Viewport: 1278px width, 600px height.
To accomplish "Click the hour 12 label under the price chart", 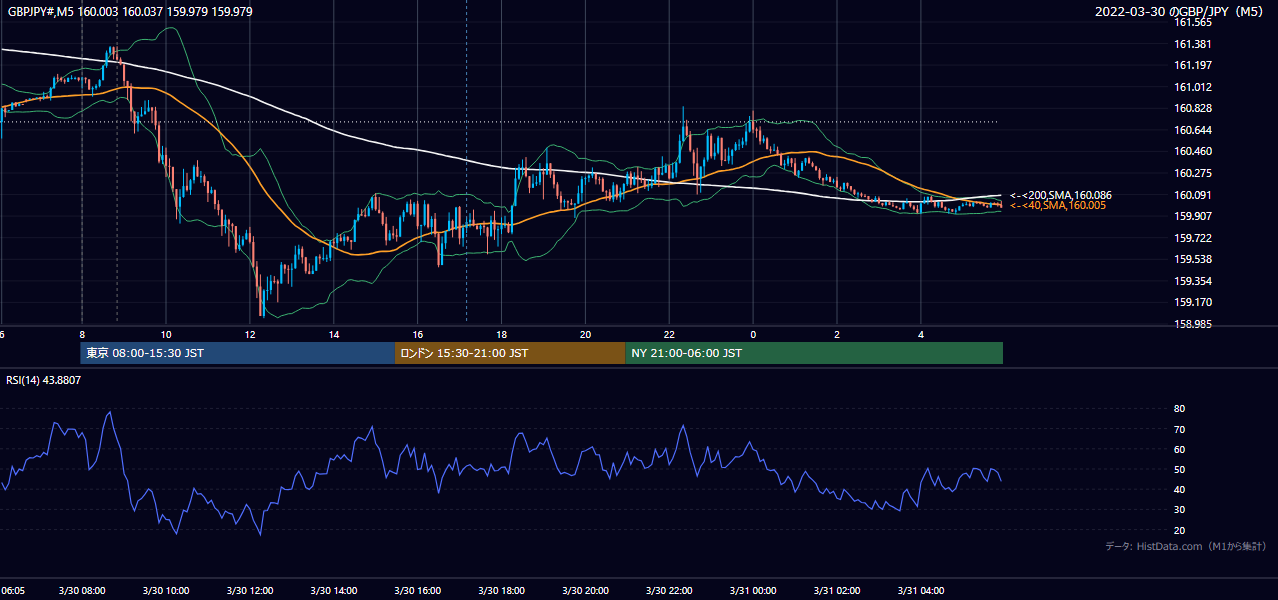I will click(250, 334).
